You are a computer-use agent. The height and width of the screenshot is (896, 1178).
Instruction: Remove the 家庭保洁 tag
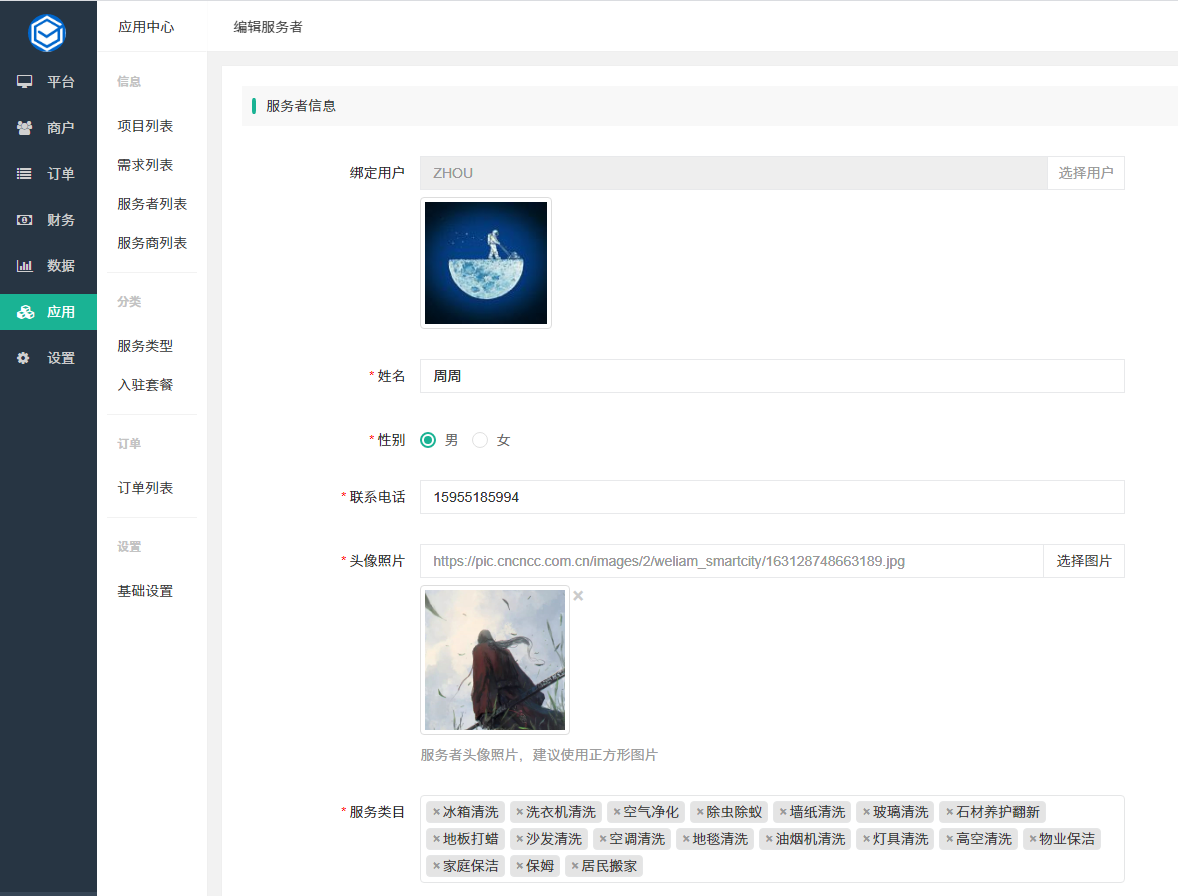pyautogui.click(x=436, y=866)
